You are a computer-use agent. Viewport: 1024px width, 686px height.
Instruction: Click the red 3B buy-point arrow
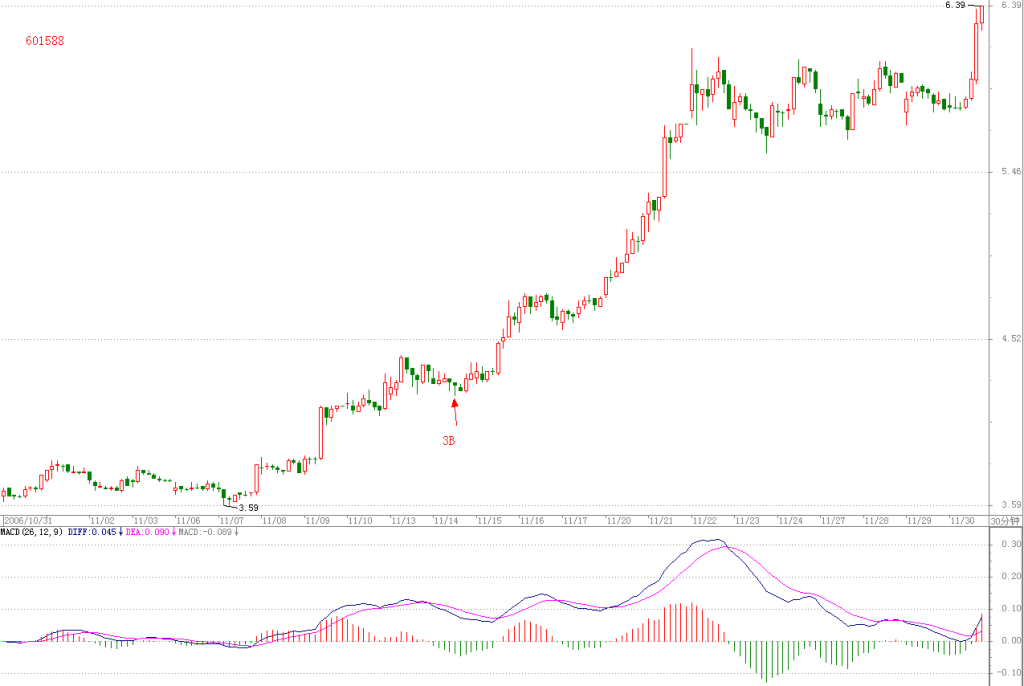[x=455, y=412]
